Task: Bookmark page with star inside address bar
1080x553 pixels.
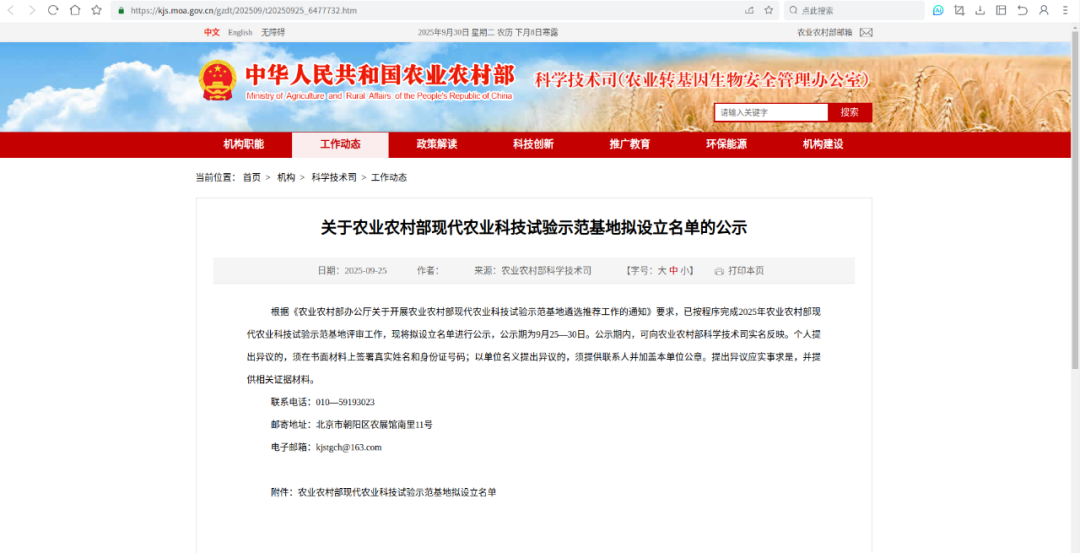Action: click(769, 10)
